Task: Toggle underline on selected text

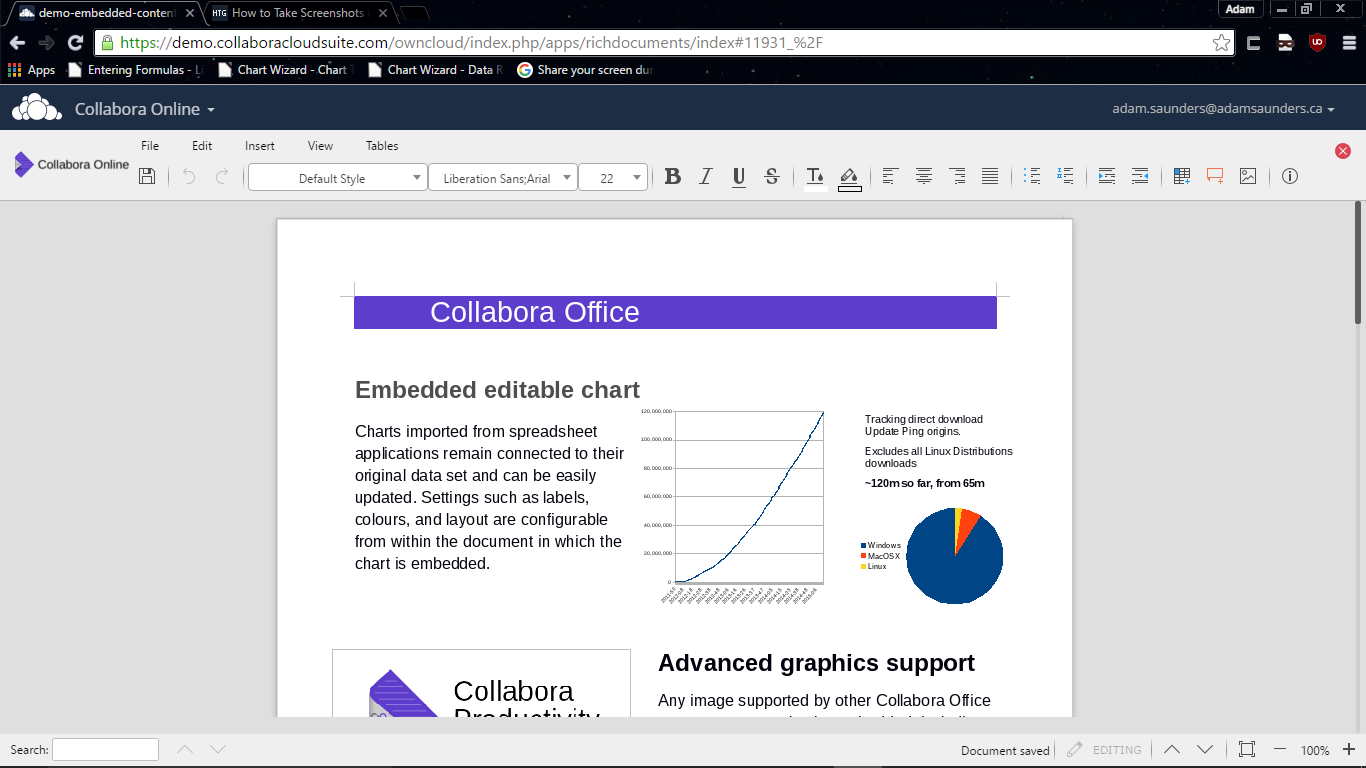Action: coord(738,176)
